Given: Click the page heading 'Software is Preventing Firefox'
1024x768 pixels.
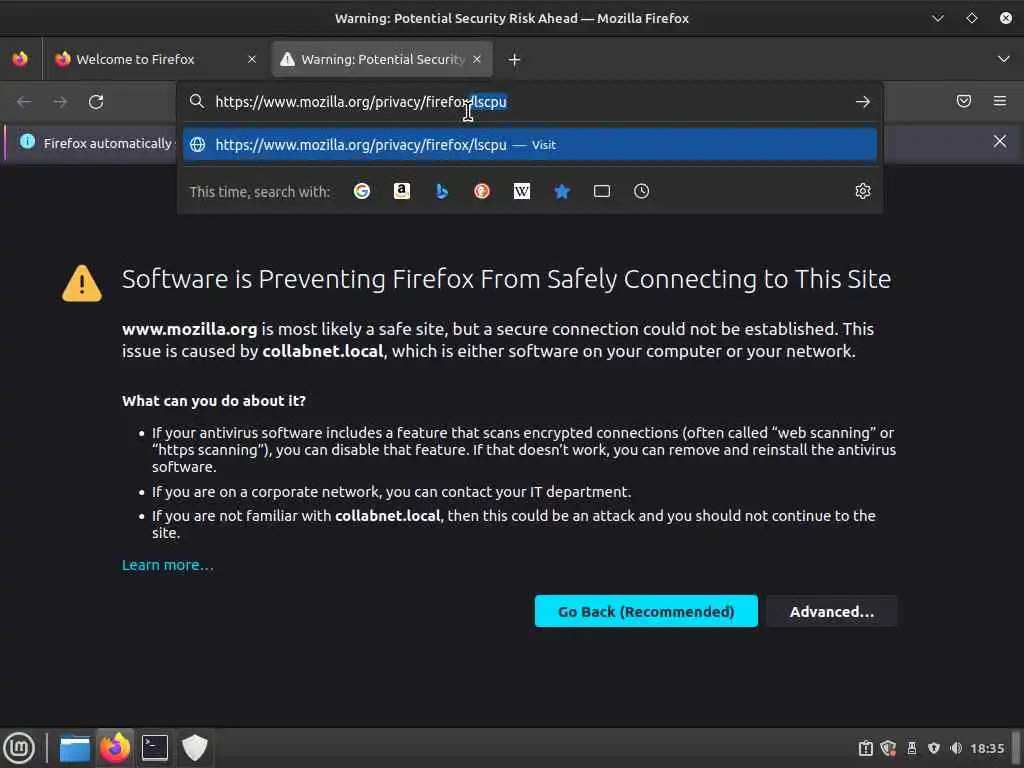Looking at the screenshot, I should 507,280.
